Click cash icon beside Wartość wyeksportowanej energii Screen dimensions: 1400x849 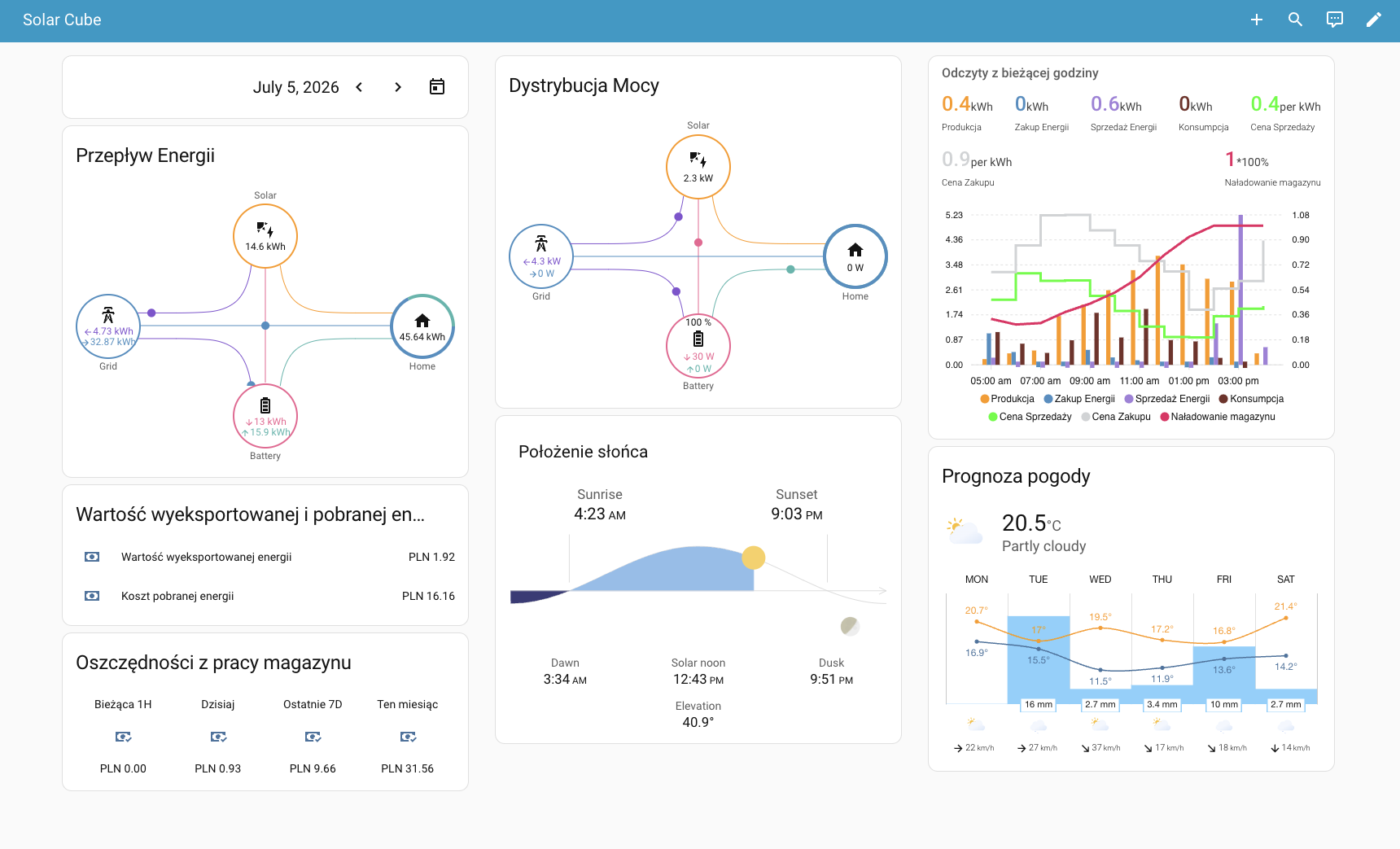92,557
